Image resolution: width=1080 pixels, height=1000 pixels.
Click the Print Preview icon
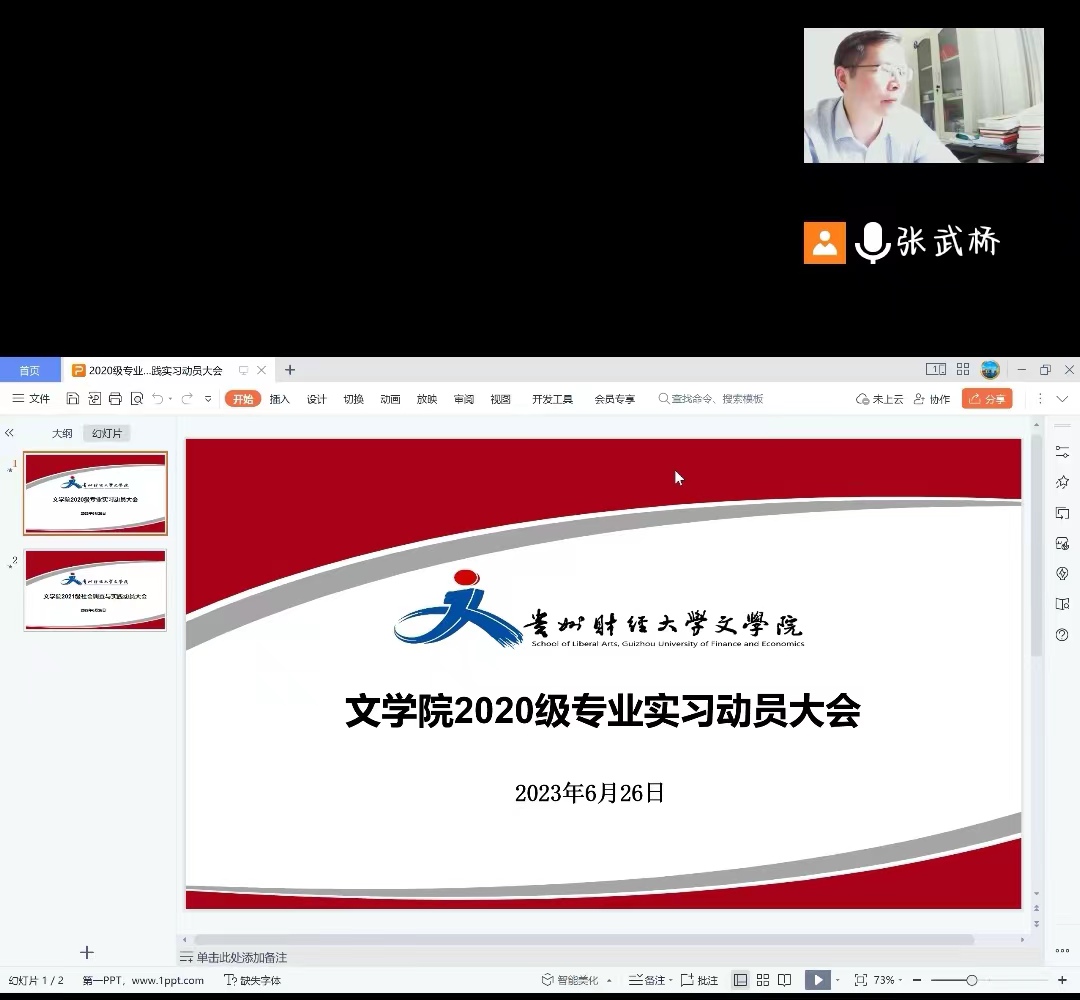(x=137, y=399)
